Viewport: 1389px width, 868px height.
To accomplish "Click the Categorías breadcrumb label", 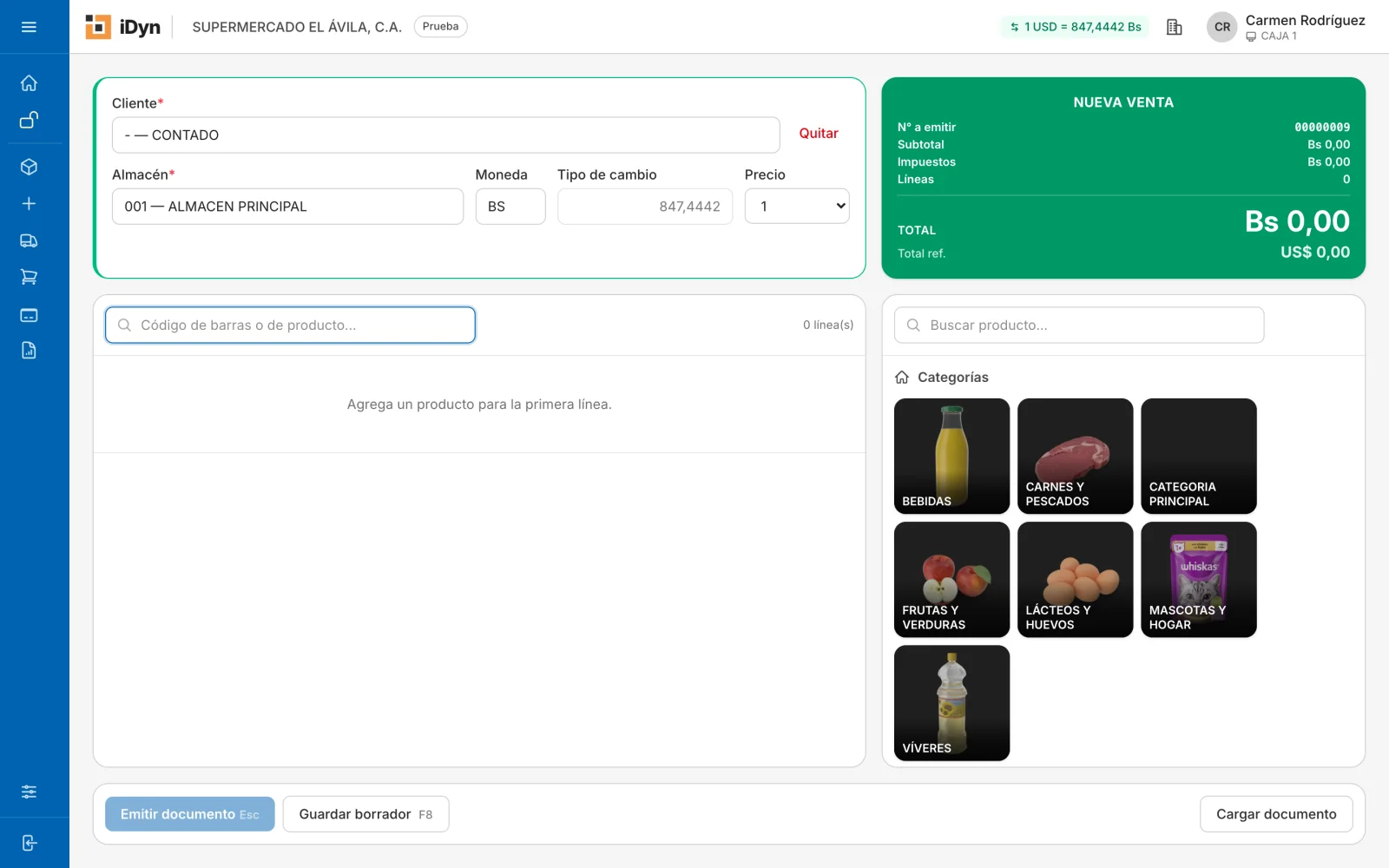I will (x=953, y=377).
